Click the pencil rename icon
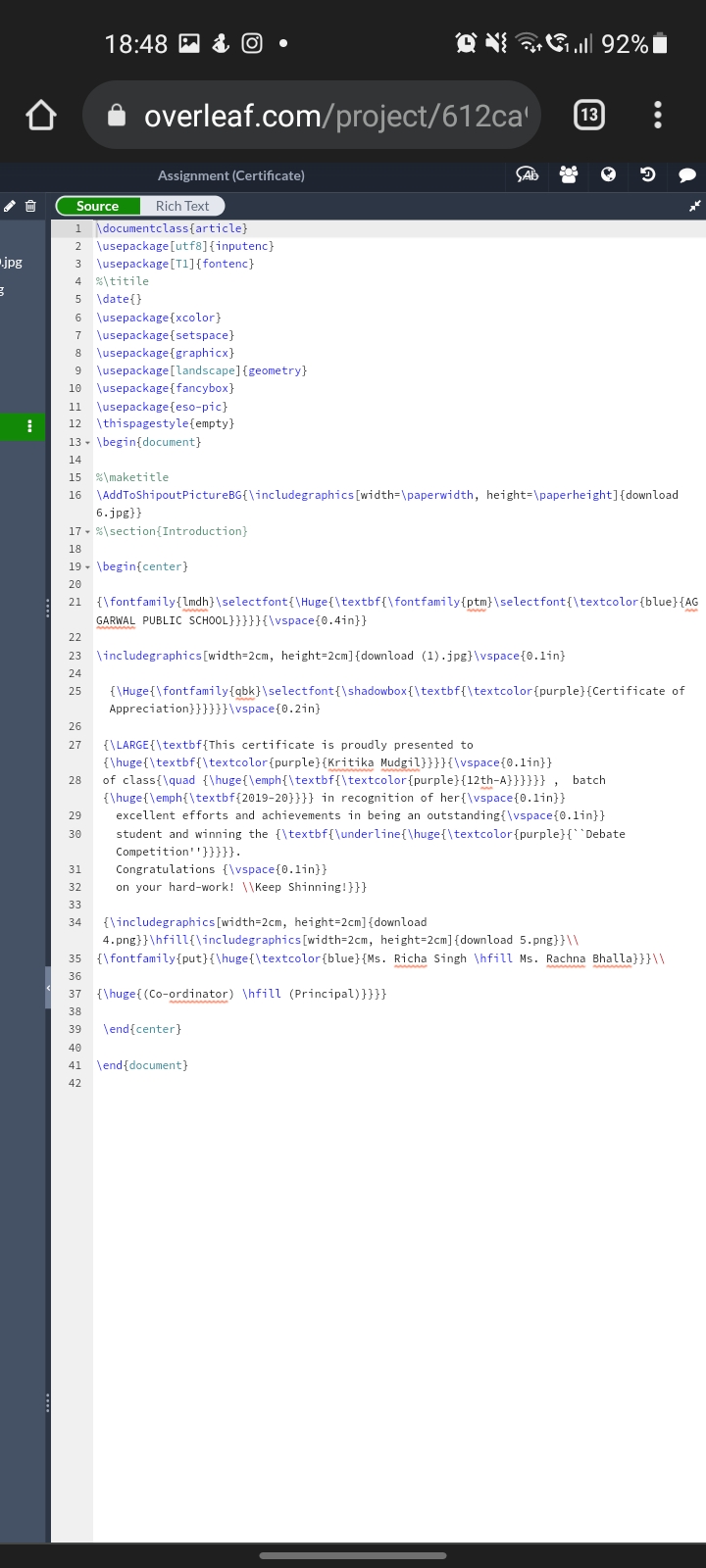The image size is (706, 1568). point(10,206)
